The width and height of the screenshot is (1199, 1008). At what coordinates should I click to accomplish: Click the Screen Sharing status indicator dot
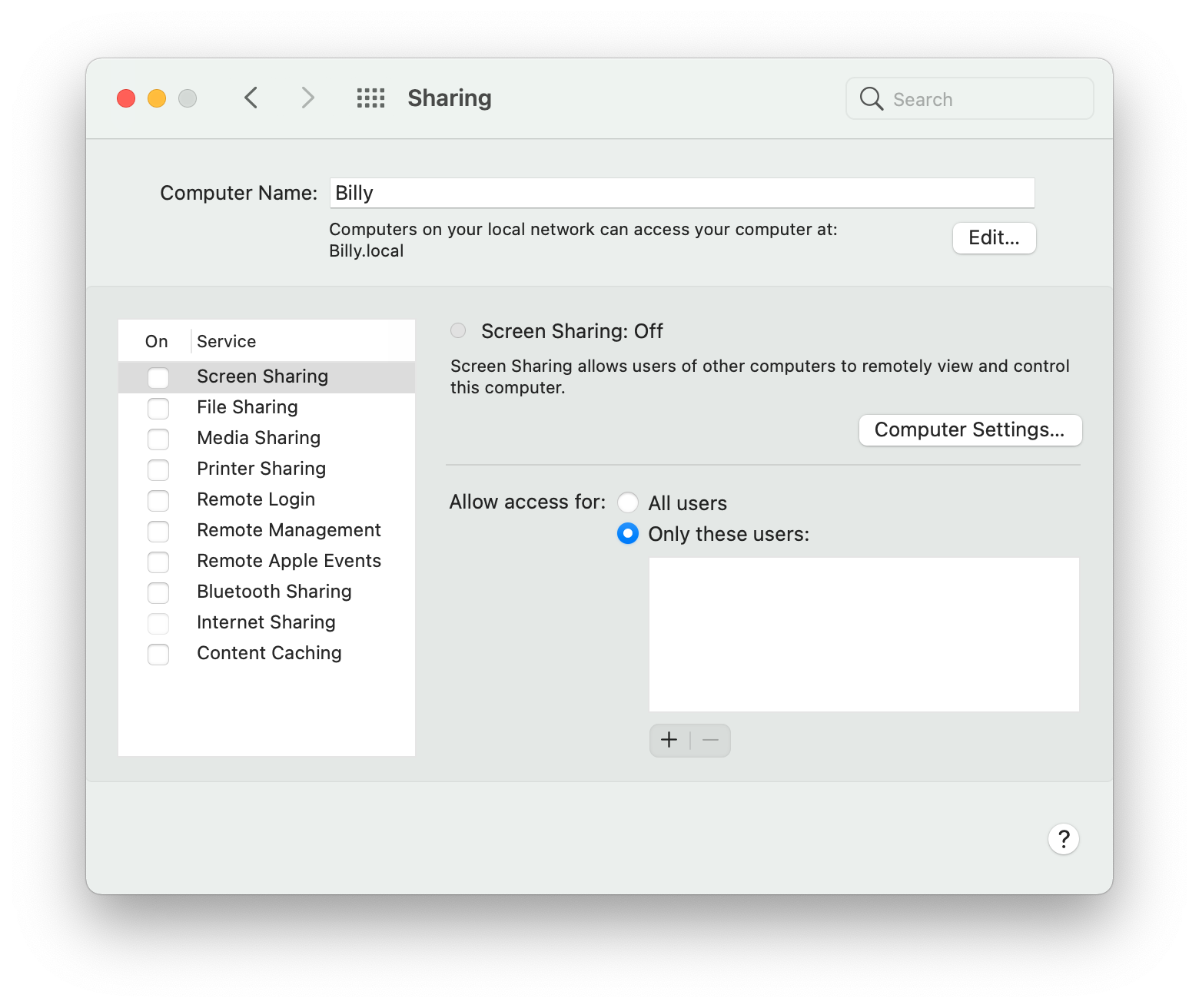[x=458, y=330]
